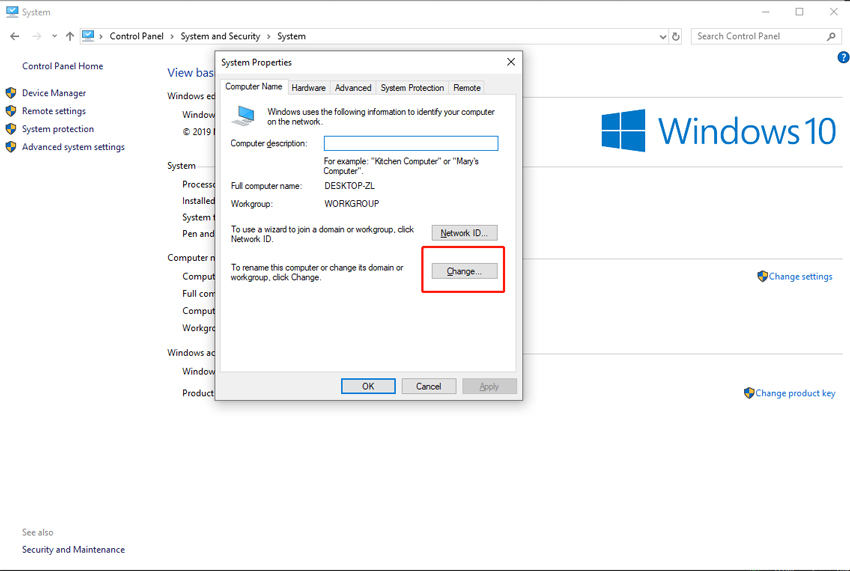Click the Forward navigation arrow
The image size is (850, 571).
click(x=36, y=36)
